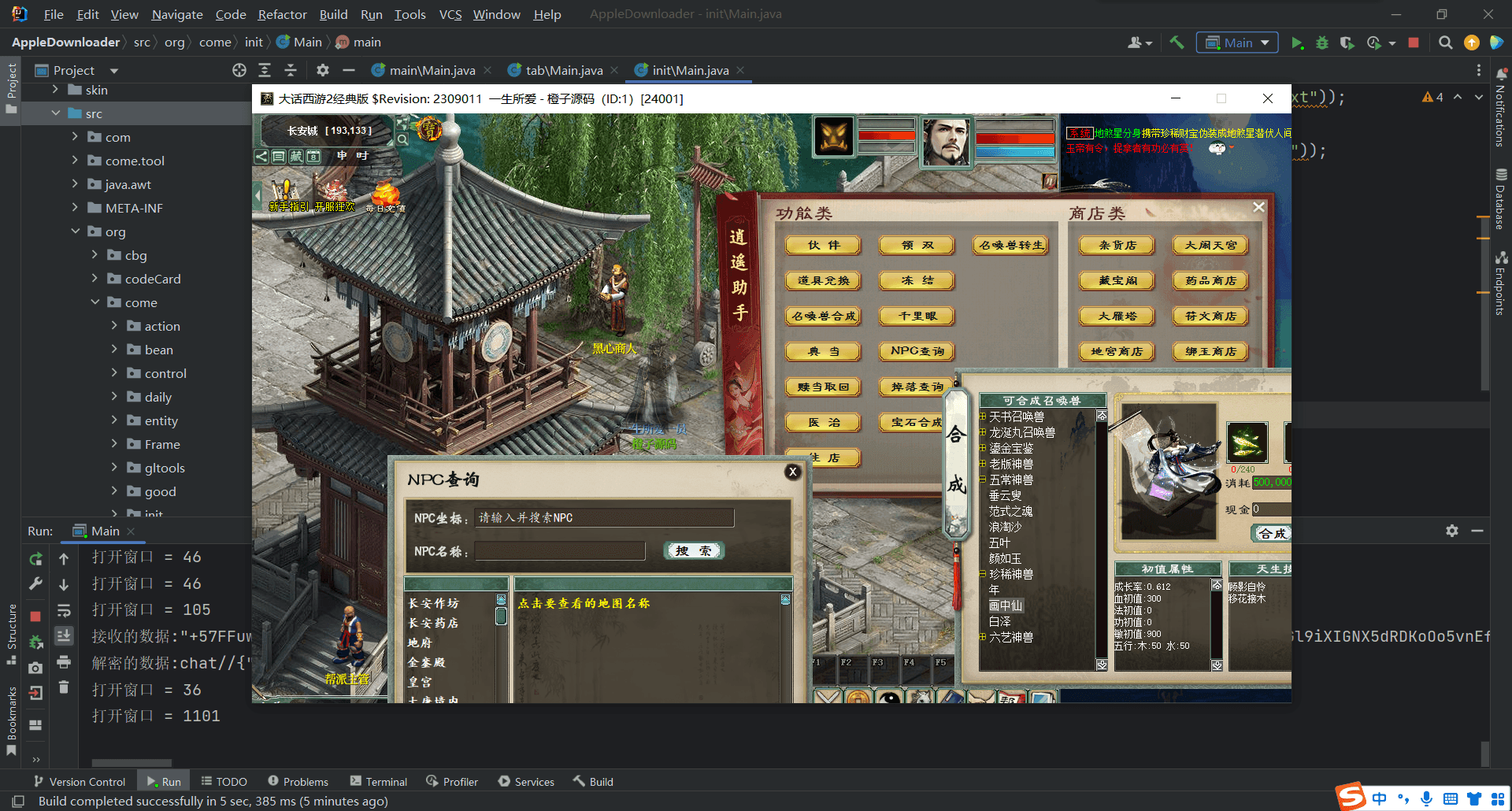Expand the action folder in project tree
This screenshot has width=1512, height=811.
click(x=114, y=326)
